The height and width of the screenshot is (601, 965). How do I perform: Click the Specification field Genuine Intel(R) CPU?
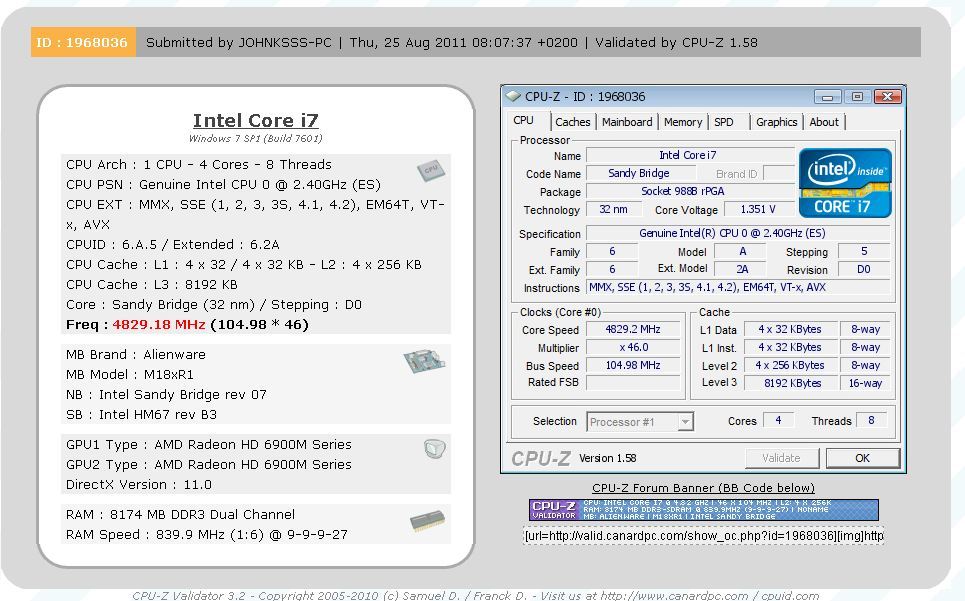coord(738,233)
